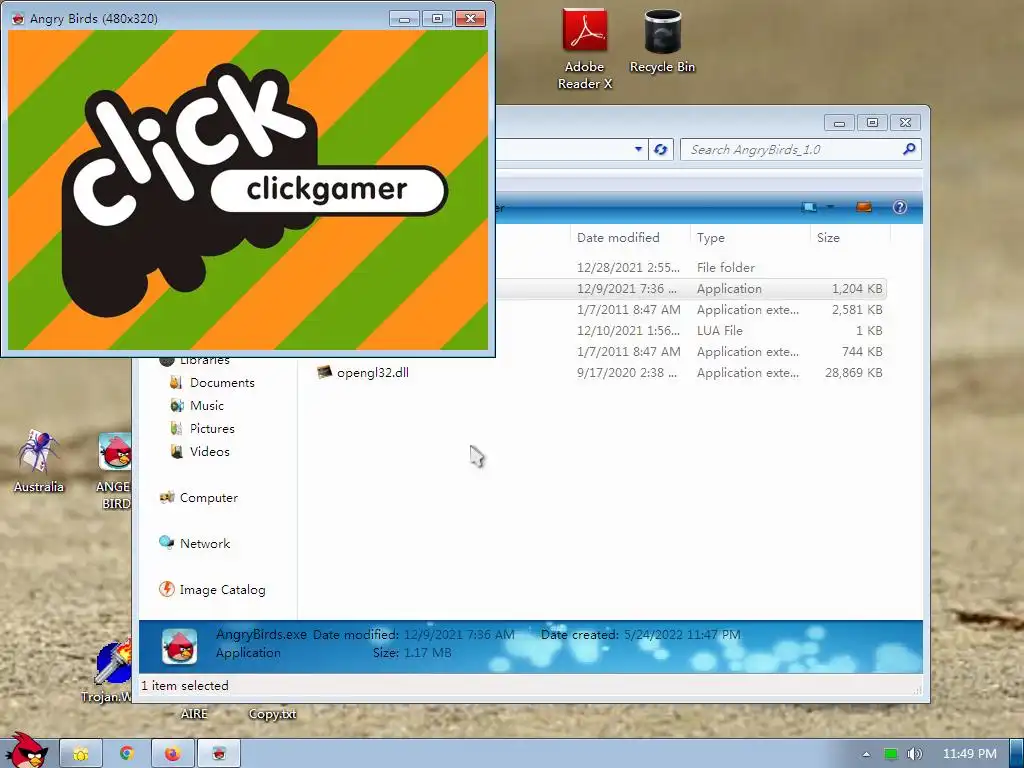Toggle the preview pane icon in Explorer

863,208
